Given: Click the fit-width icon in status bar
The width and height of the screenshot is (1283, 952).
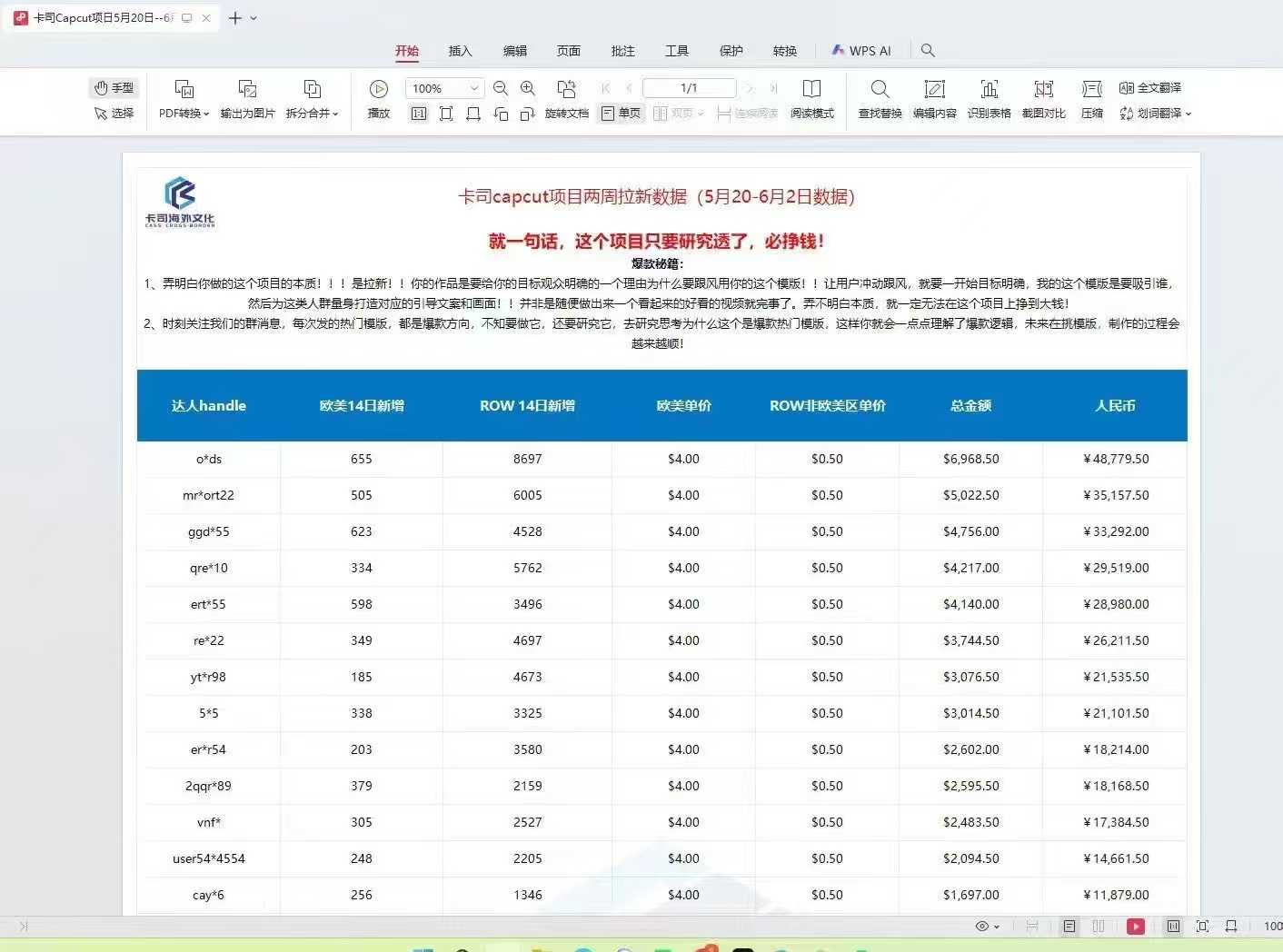Looking at the screenshot, I should (1231, 927).
